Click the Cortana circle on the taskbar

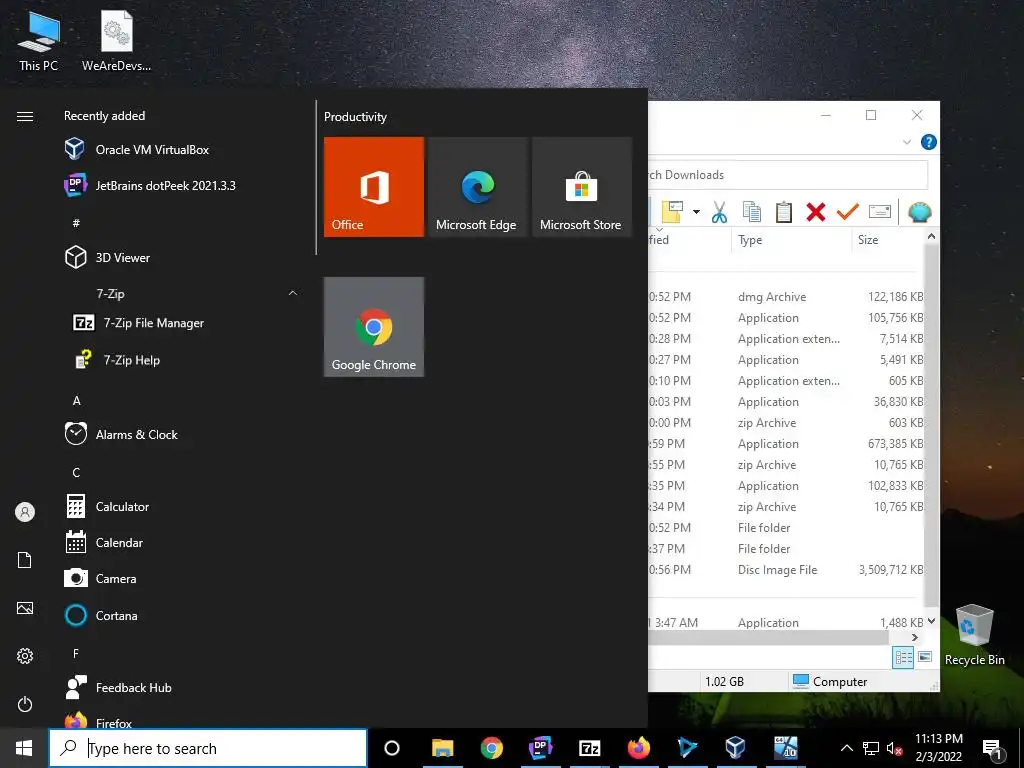tap(392, 748)
